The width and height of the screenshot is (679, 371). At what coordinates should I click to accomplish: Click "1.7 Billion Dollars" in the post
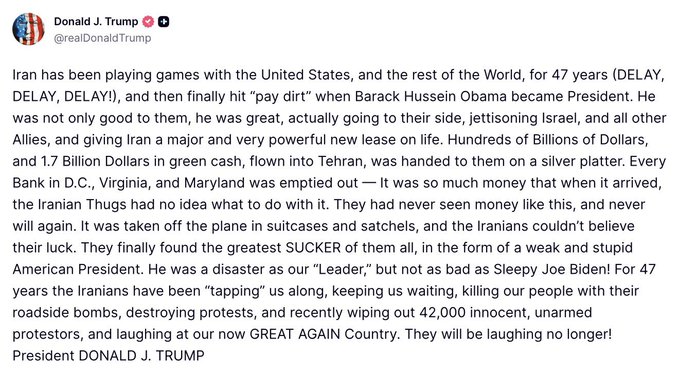(95, 161)
